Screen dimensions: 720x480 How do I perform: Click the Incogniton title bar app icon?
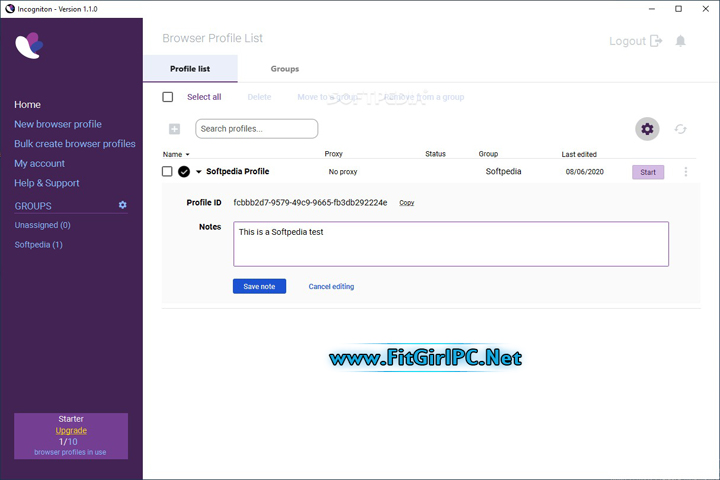10,9
